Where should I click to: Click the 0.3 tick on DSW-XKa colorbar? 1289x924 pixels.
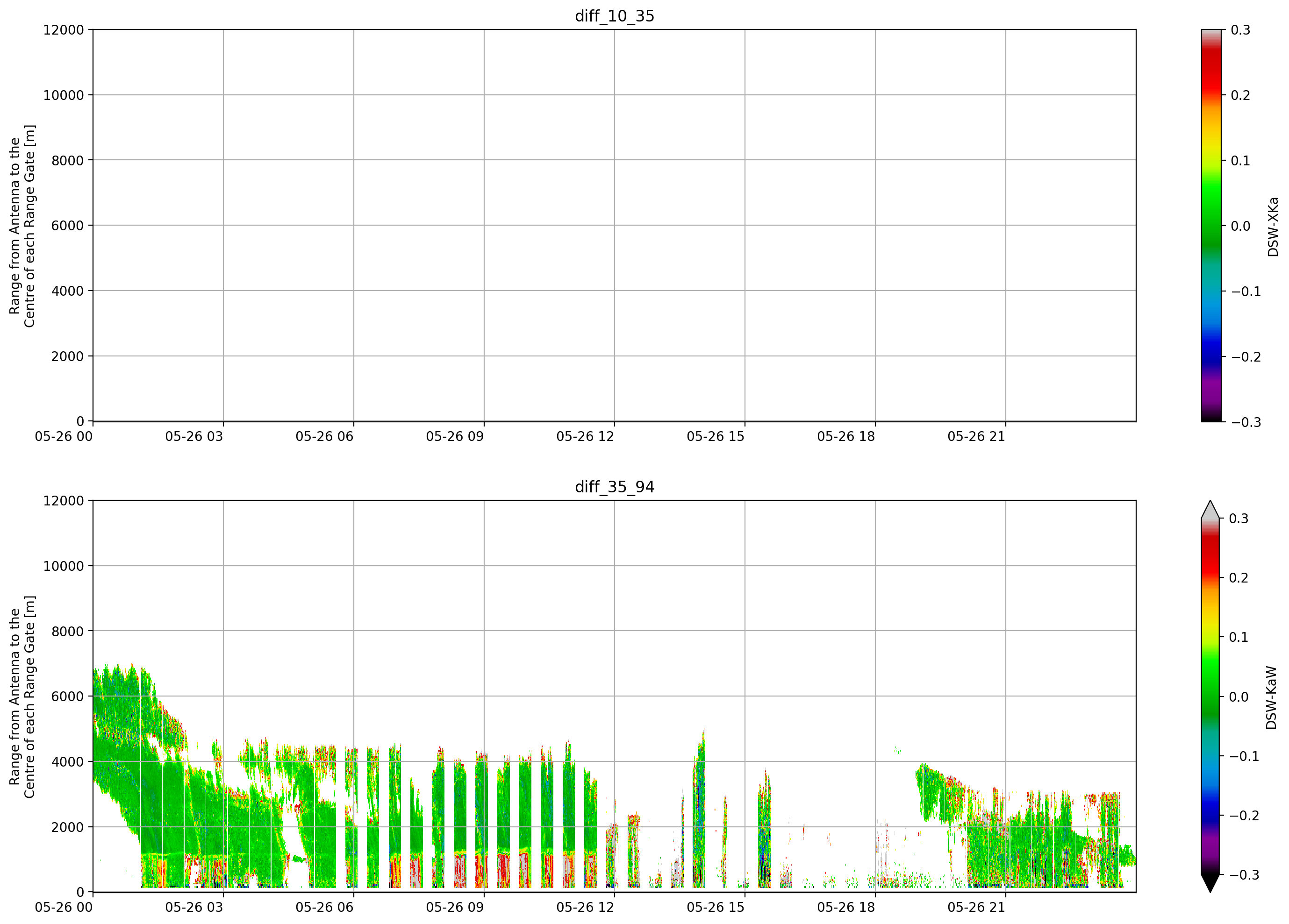pyautogui.click(x=1241, y=29)
